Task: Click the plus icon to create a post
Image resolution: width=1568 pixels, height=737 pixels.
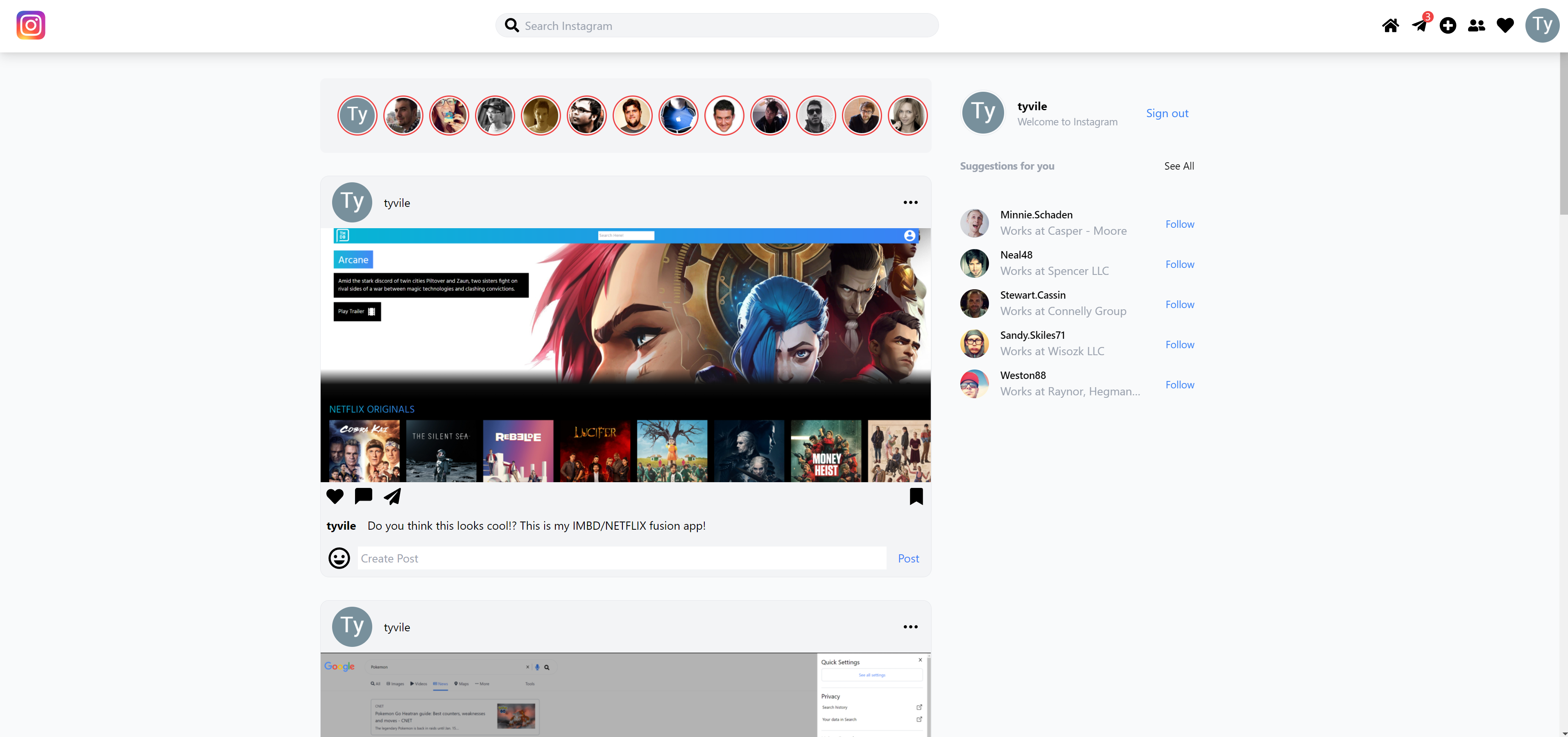Action: pos(1448,25)
